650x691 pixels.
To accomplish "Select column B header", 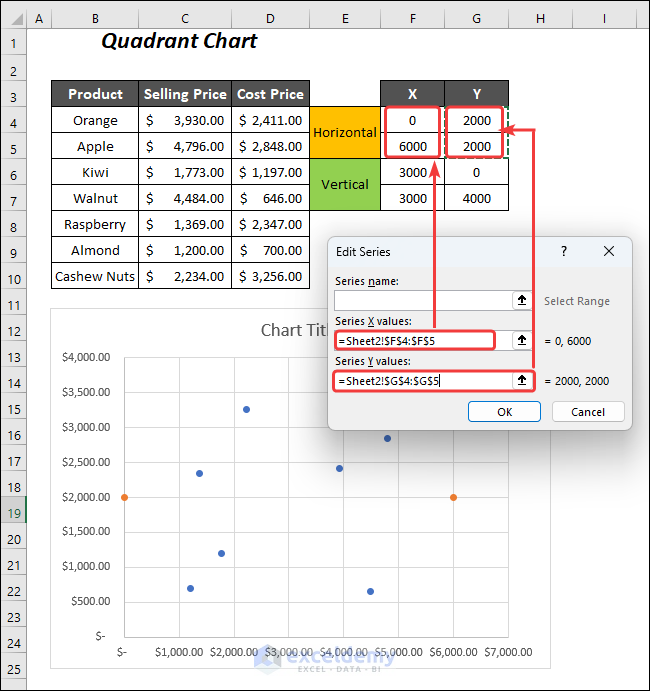I will (95, 19).
